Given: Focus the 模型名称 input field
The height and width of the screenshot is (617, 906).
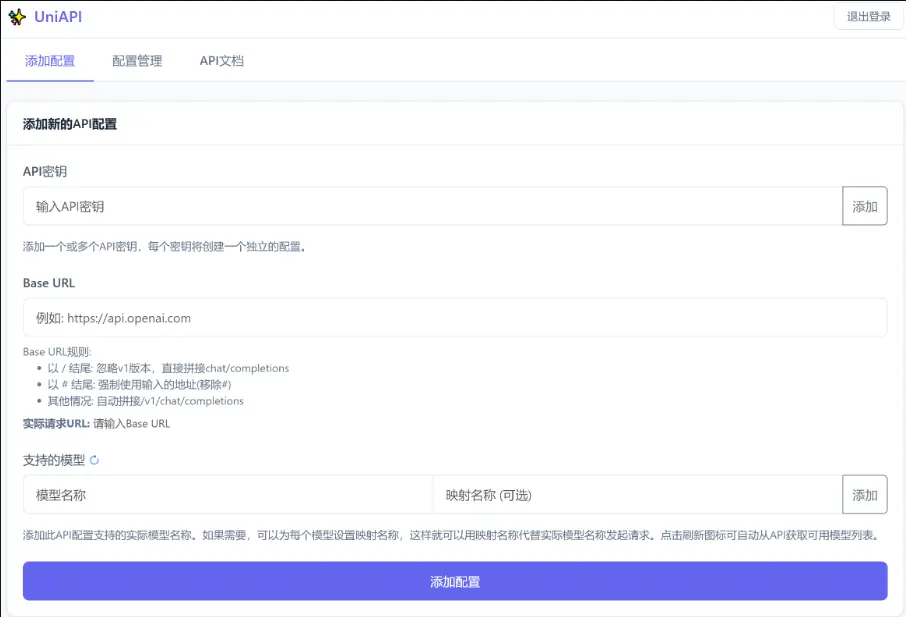Looking at the screenshot, I should click(x=228, y=494).
